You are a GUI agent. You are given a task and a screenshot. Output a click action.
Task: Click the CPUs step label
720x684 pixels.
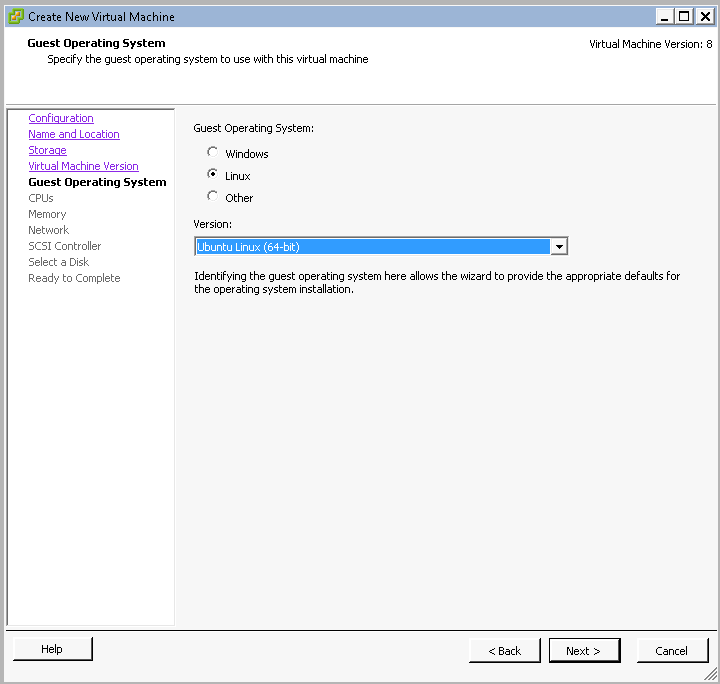41,198
